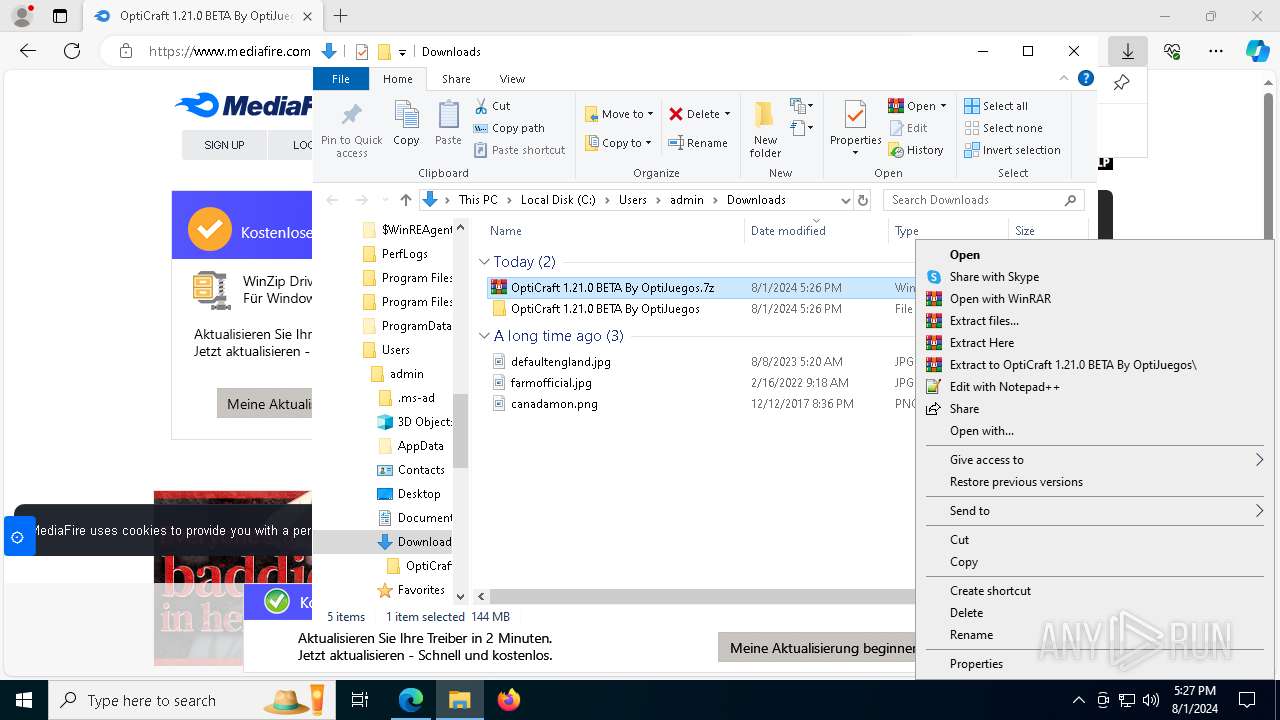This screenshot has width=1280, height=720.
Task: Click New folder icon
Action: coord(765,129)
